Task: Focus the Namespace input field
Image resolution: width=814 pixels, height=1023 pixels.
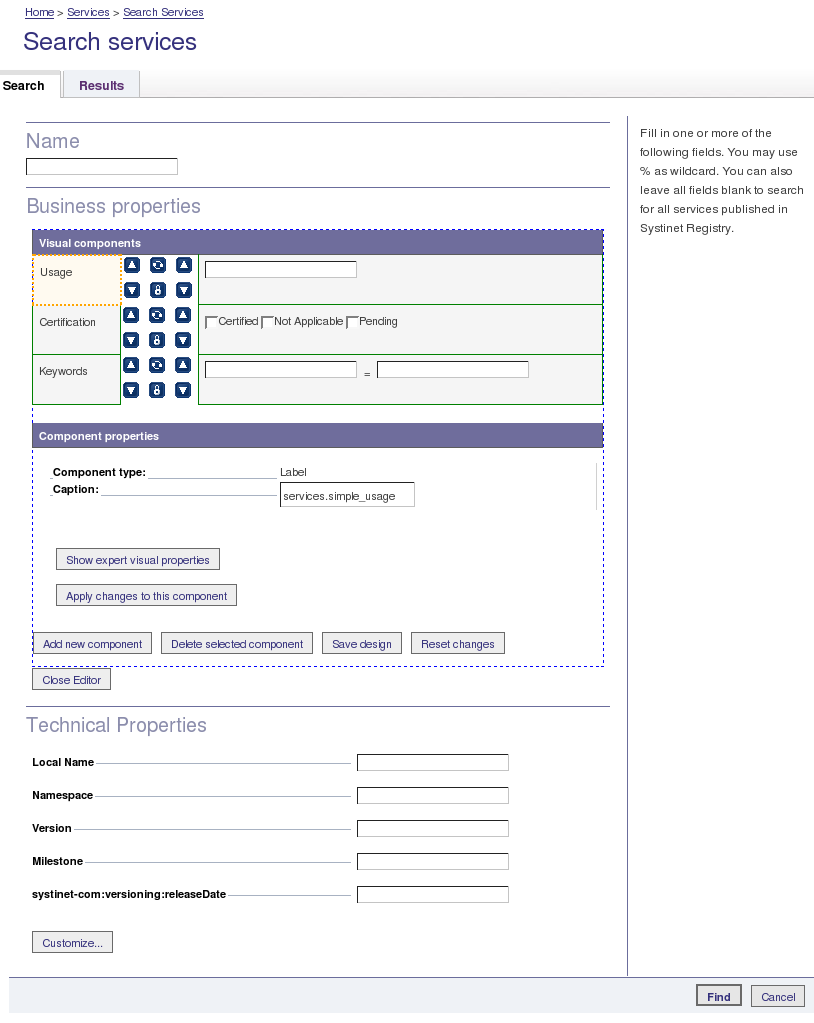Action: 432,795
